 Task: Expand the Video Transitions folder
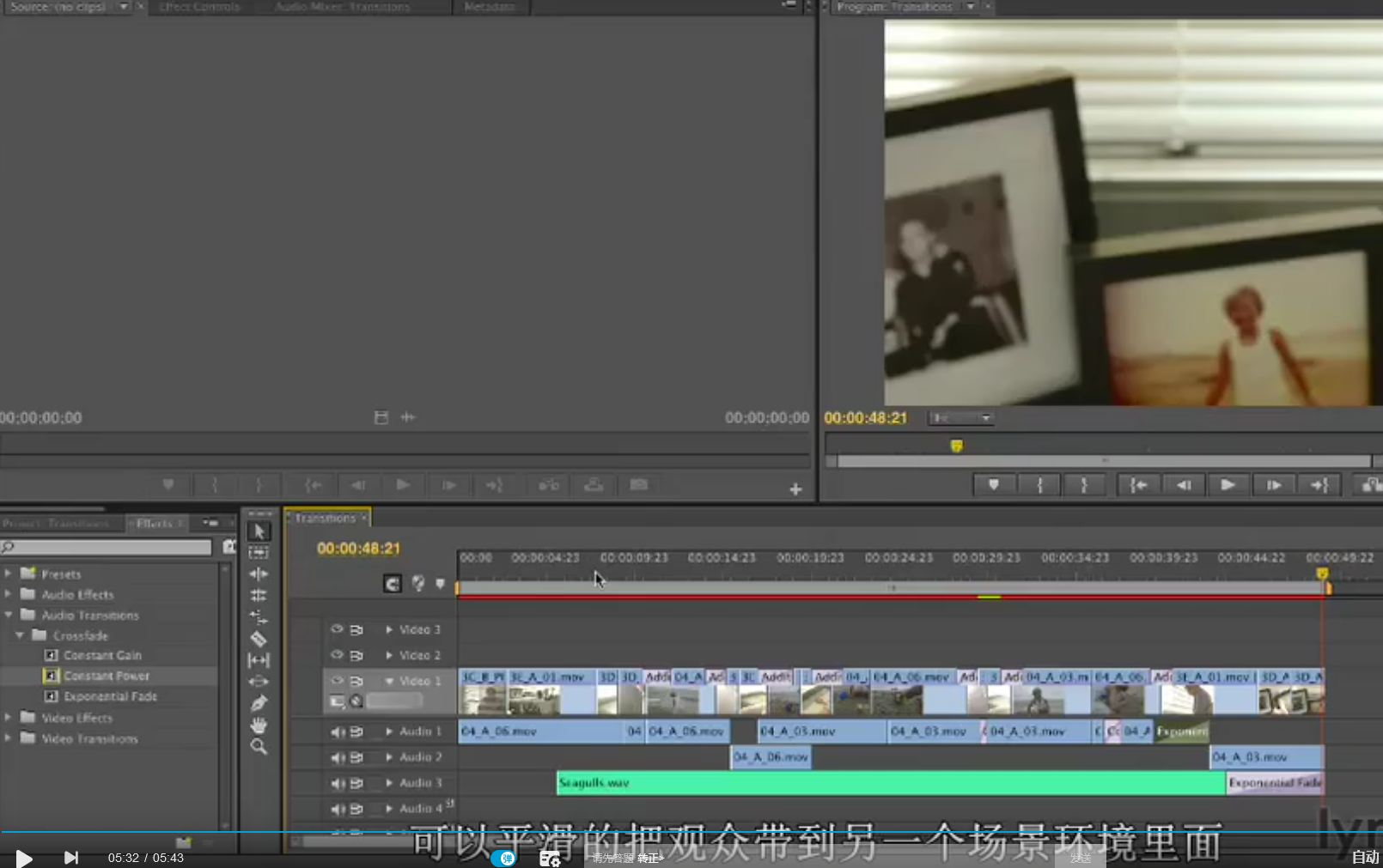coord(9,737)
